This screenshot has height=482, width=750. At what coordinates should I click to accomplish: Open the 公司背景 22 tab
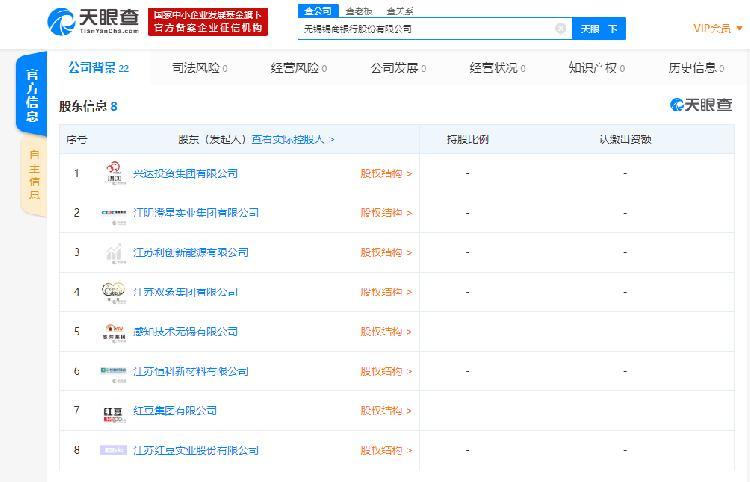(99, 68)
